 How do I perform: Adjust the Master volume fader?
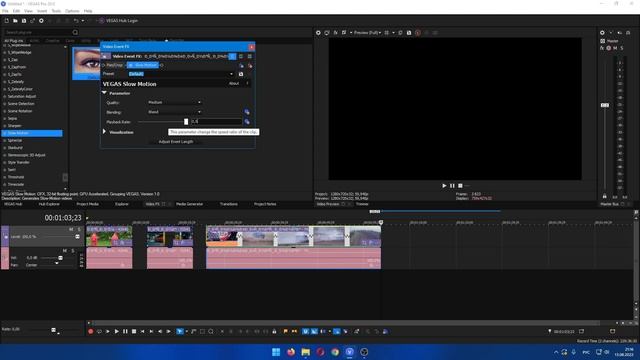pos(605,105)
